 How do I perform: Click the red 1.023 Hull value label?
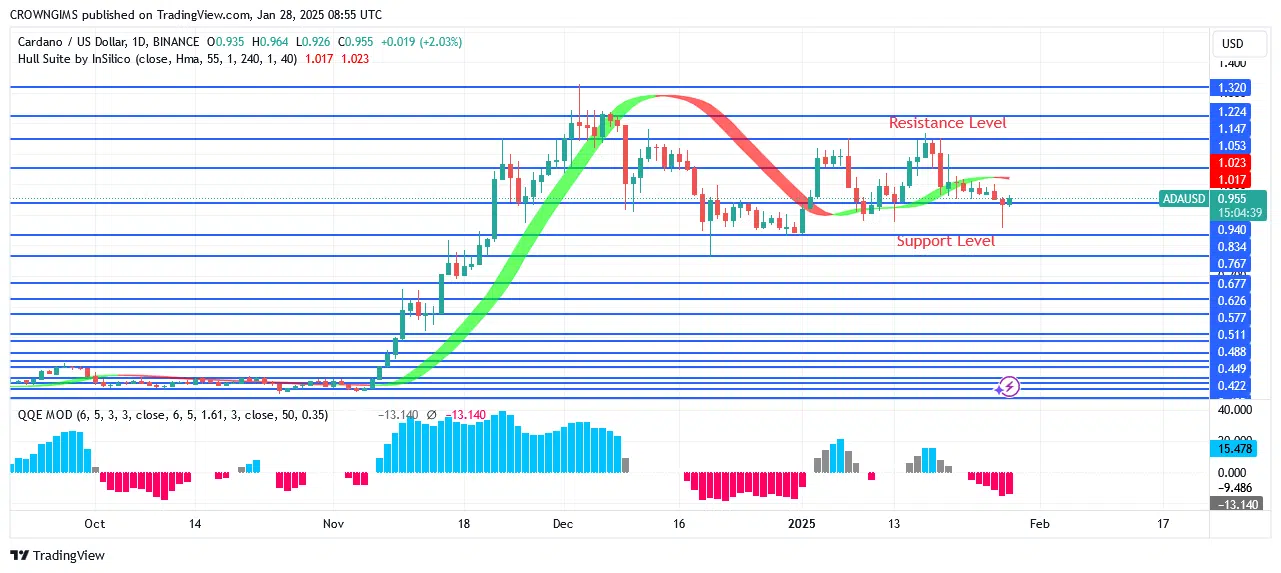1231,162
